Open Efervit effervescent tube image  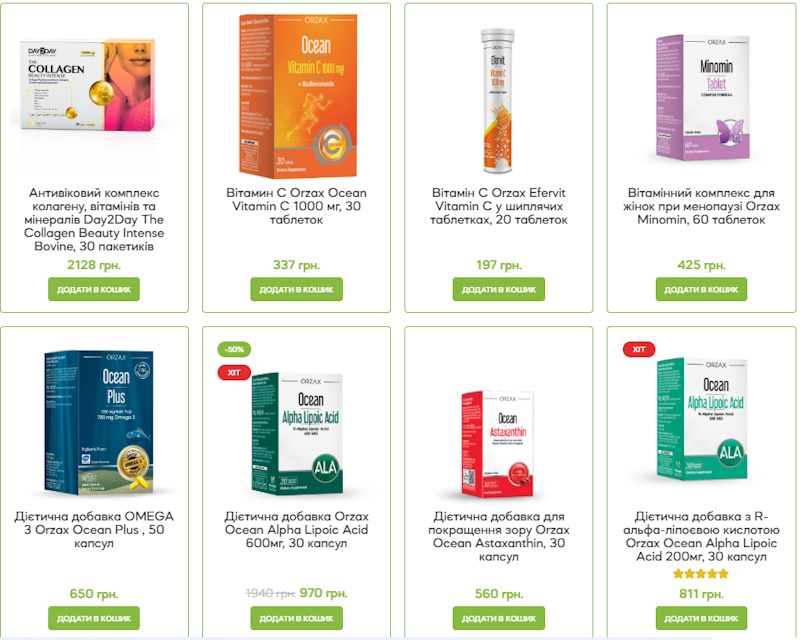pos(497,101)
